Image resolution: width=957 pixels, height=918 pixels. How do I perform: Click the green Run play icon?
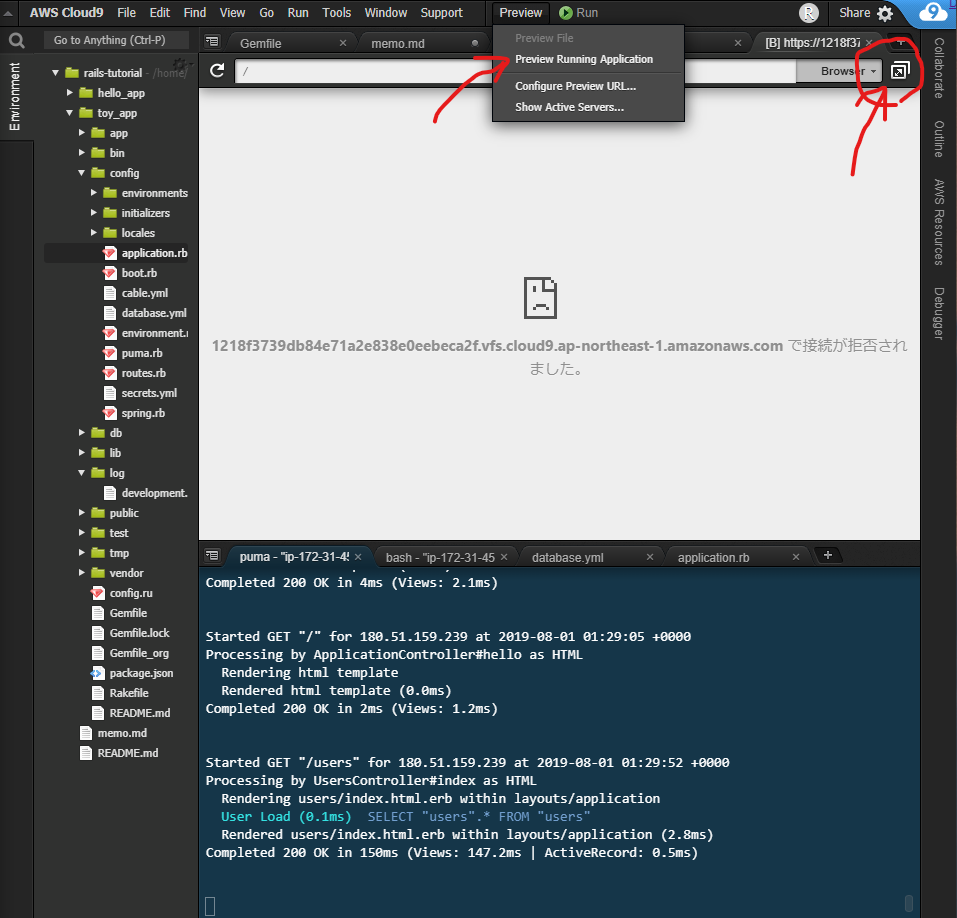(565, 13)
